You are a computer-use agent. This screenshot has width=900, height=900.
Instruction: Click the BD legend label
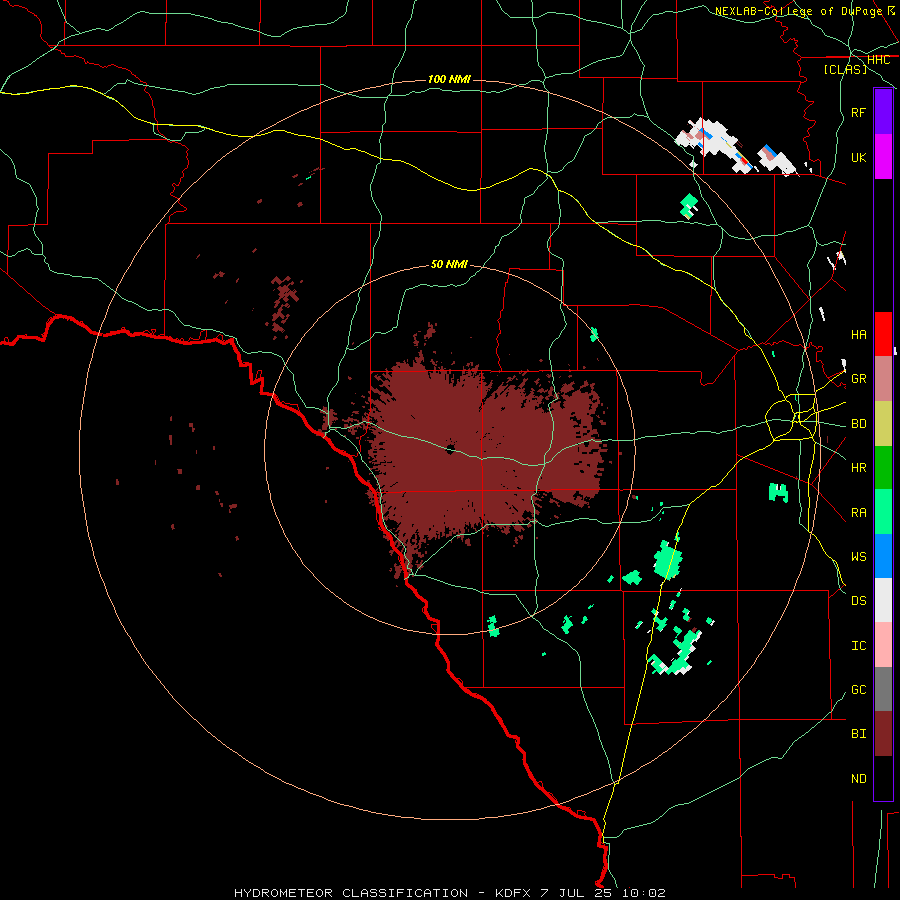[859, 424]
